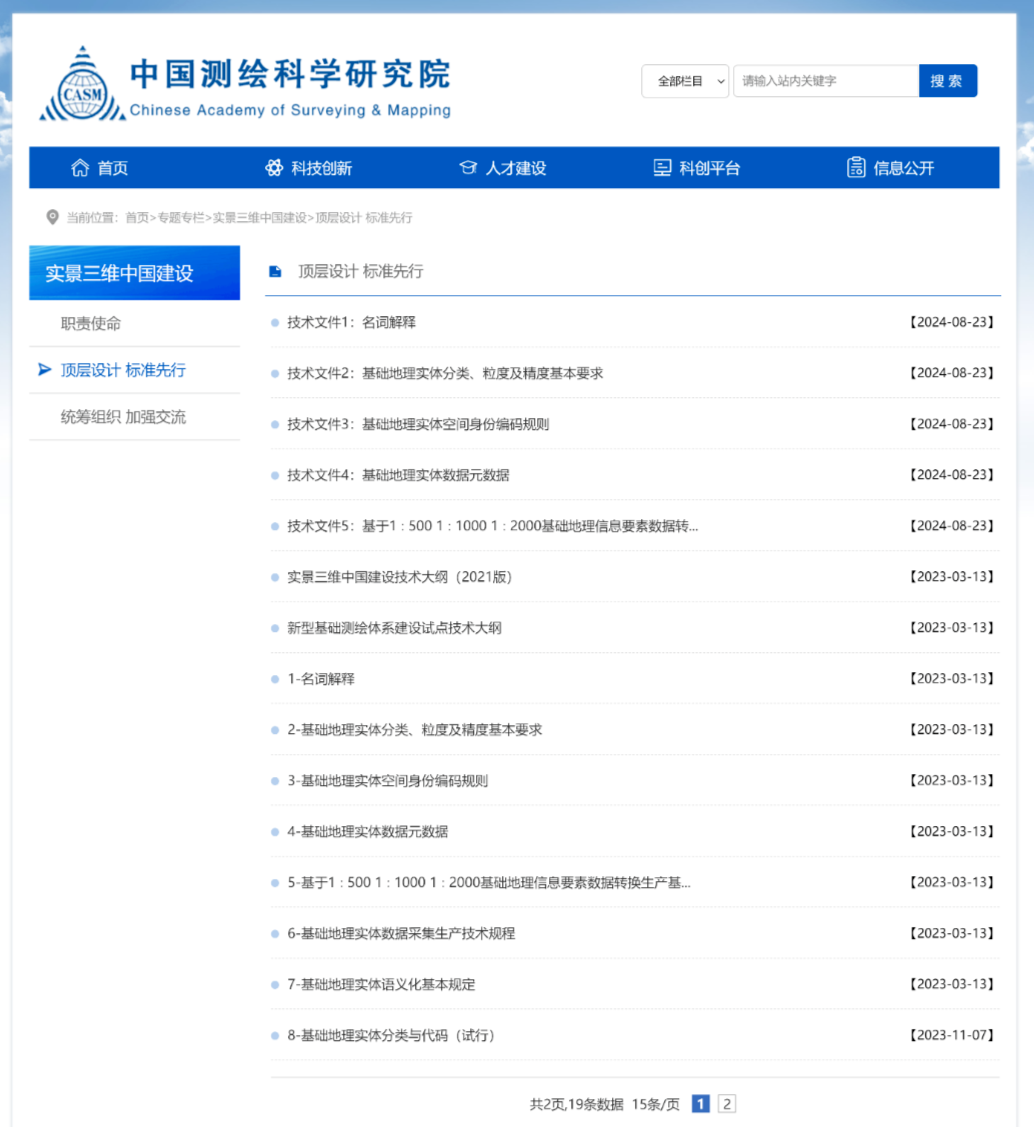Click the arrow icon beside sidebar 顶层设计 标准先行
This screenshot has height=1127, width=1034.
point(45,369)
